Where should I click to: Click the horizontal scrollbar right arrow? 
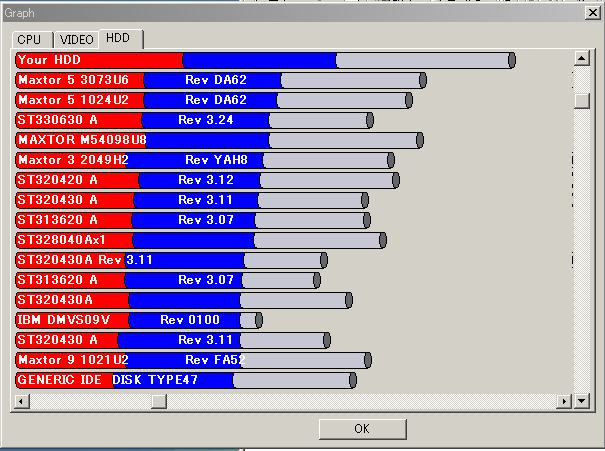[x=564, y=401]
